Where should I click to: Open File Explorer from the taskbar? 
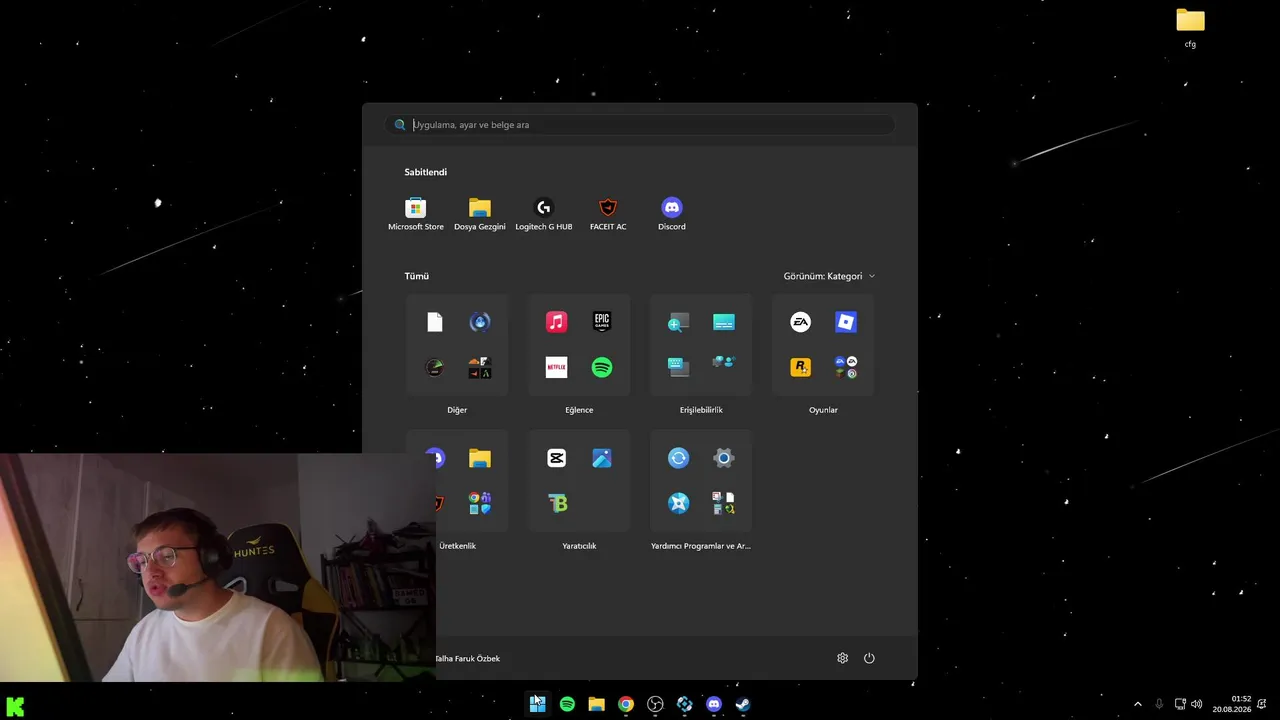point(597,704)
